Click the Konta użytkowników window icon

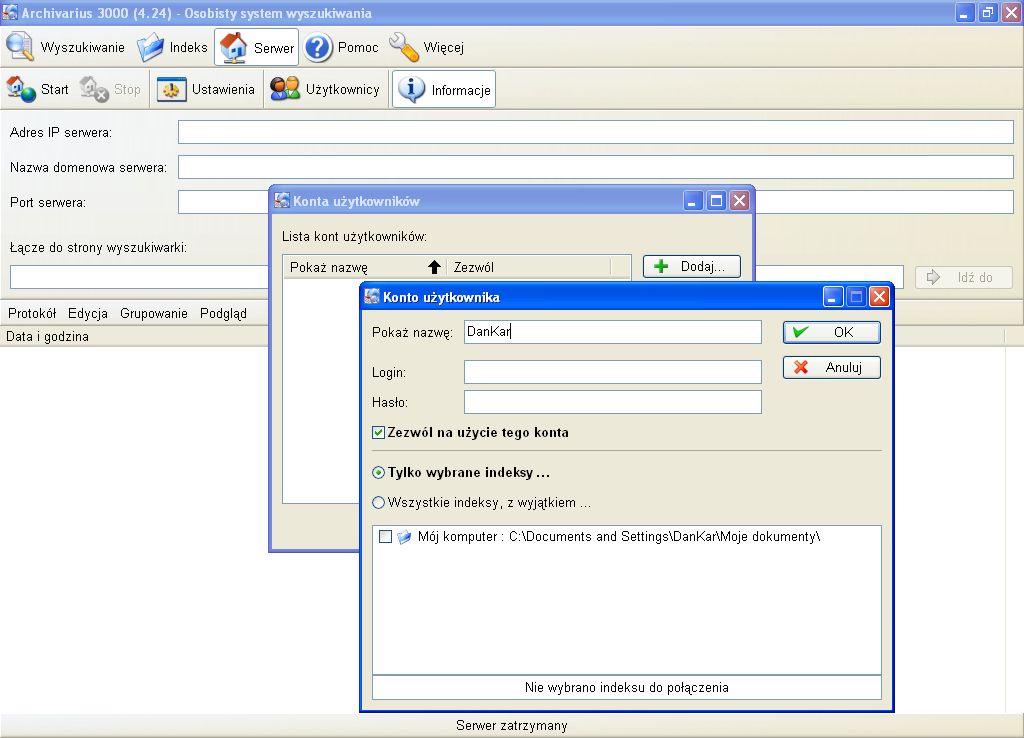click(x=282, y=201)
